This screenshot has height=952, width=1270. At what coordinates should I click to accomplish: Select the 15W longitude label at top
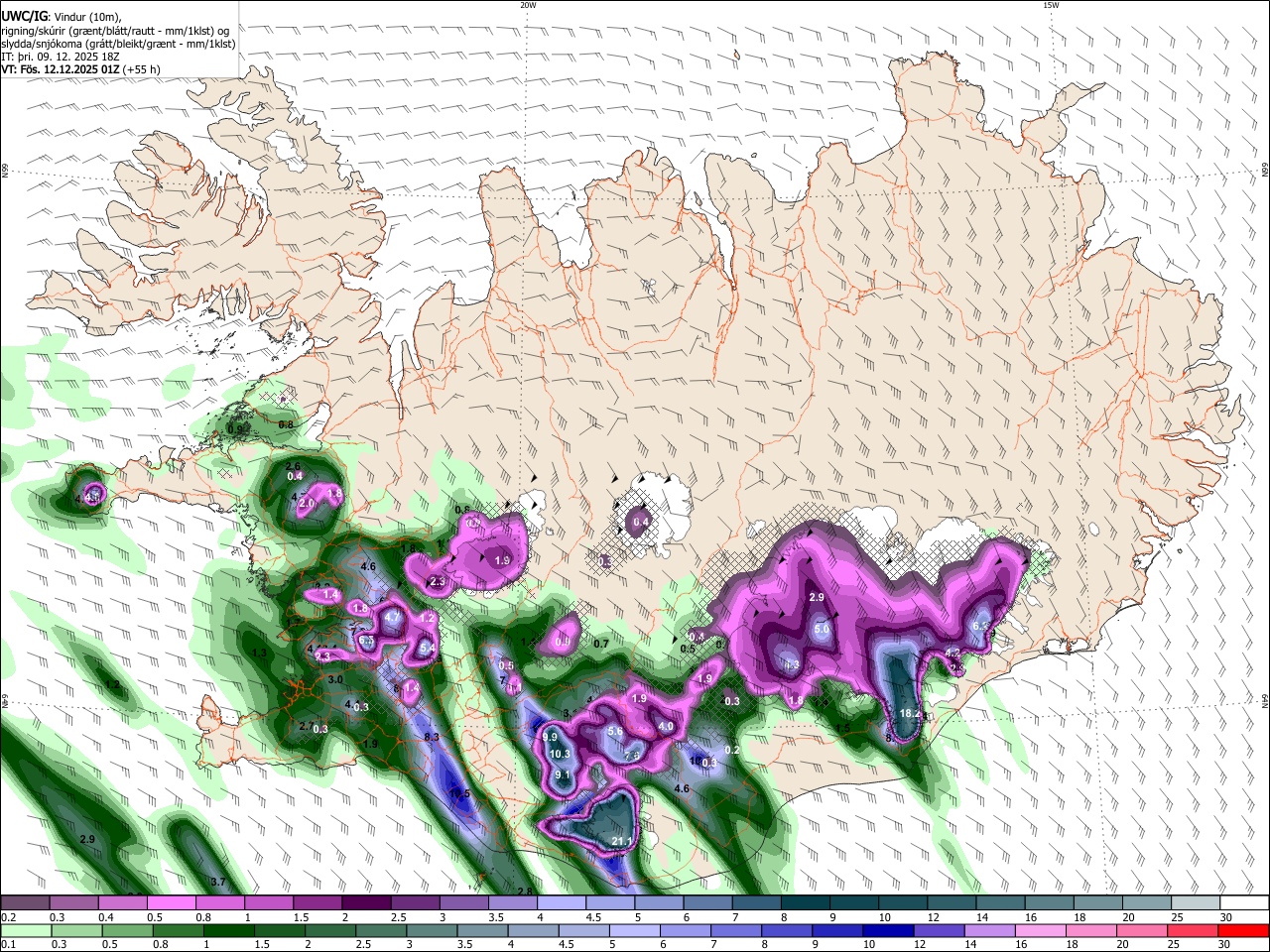[x=1051, y=5]
